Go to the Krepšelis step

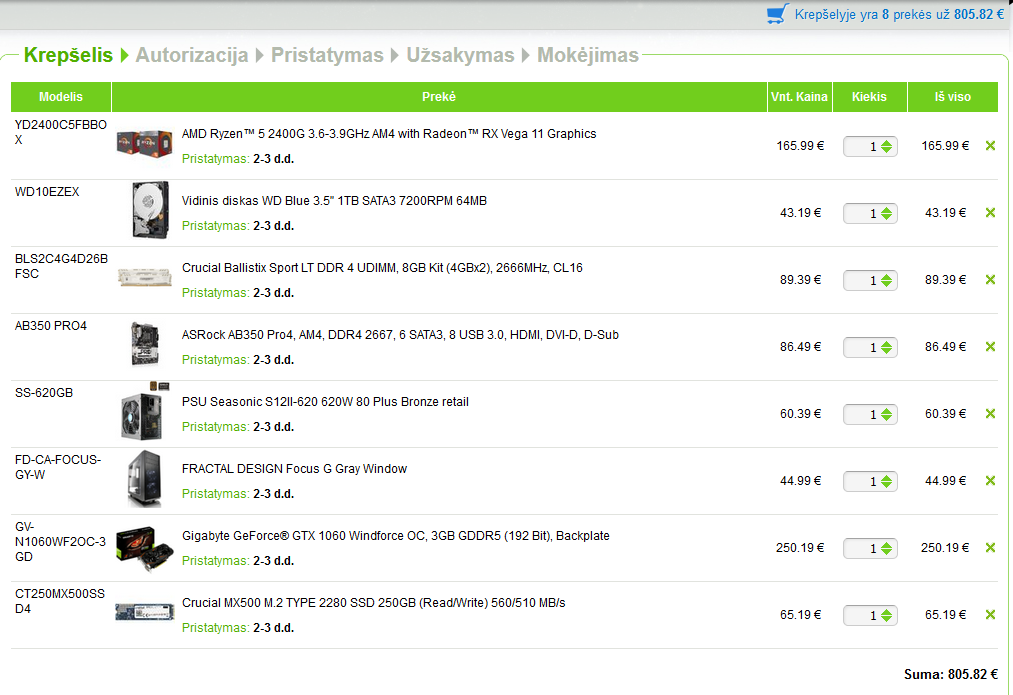68,55
